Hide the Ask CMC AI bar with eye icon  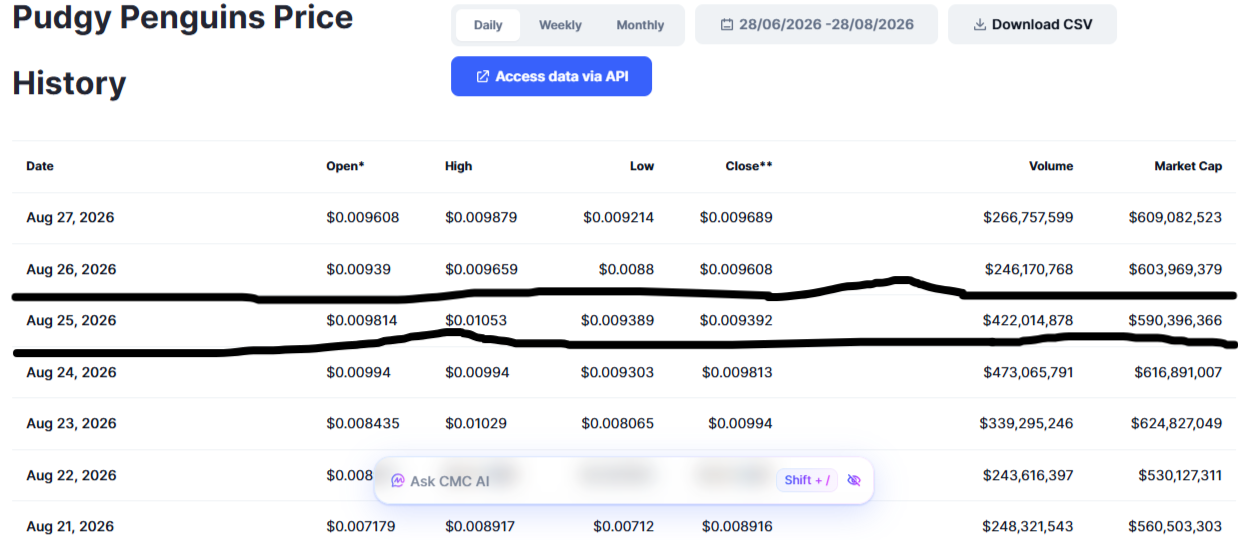854,480
